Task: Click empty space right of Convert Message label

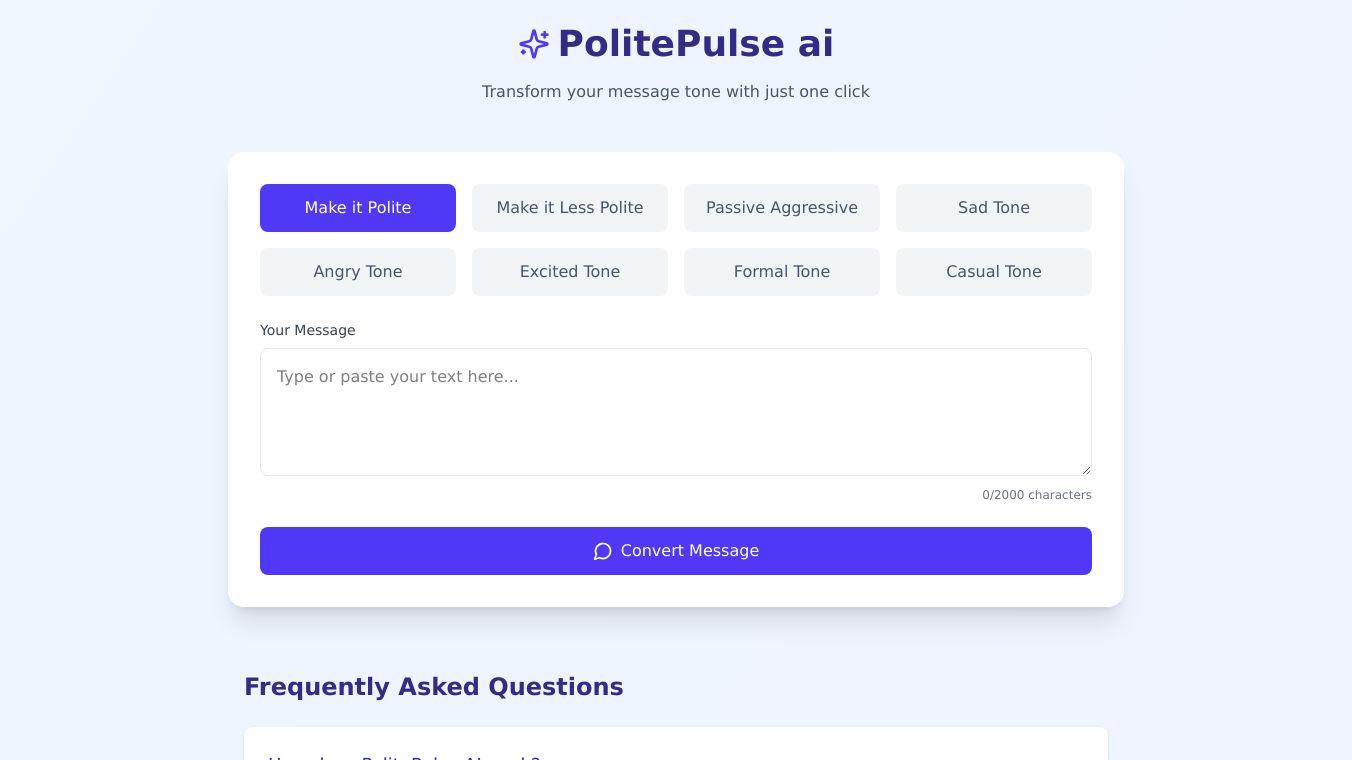Action: (x=920, y=551)
